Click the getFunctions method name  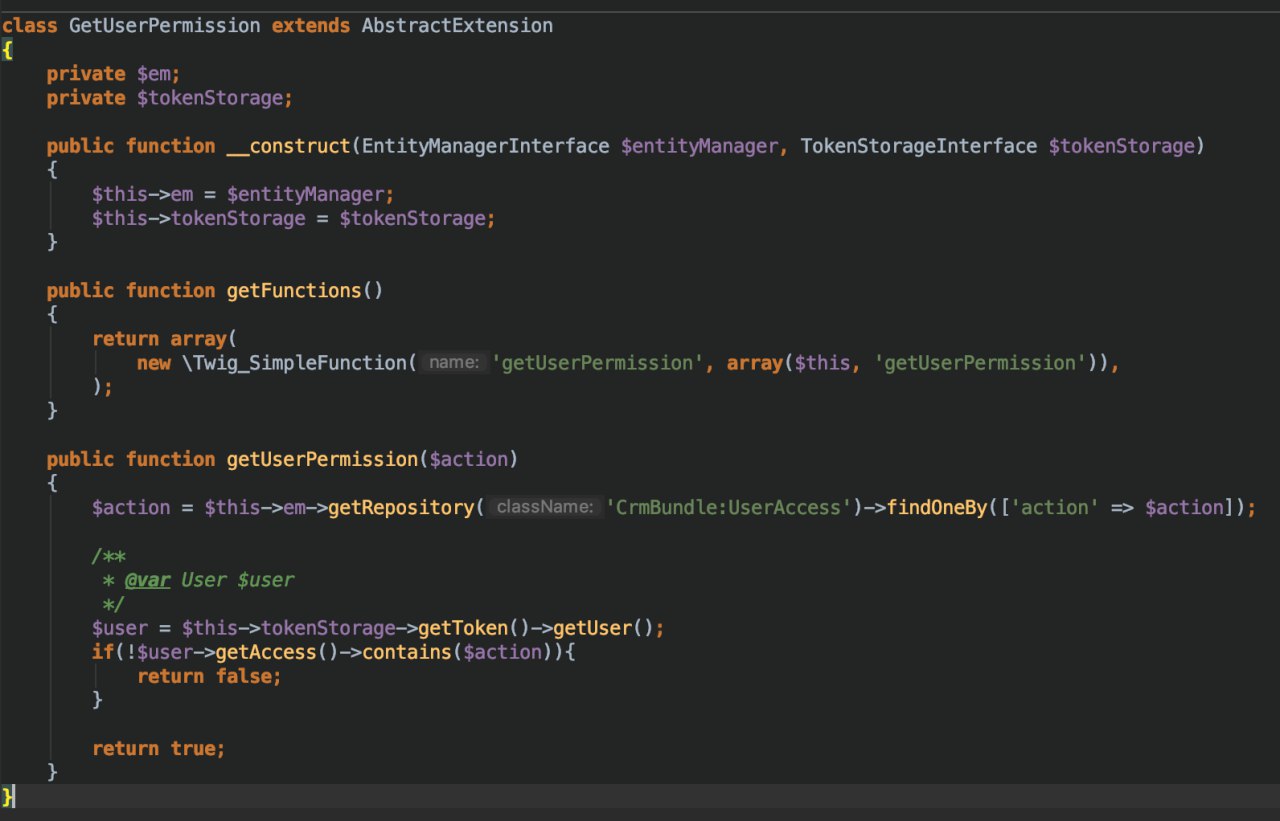(x=293, y=291)
